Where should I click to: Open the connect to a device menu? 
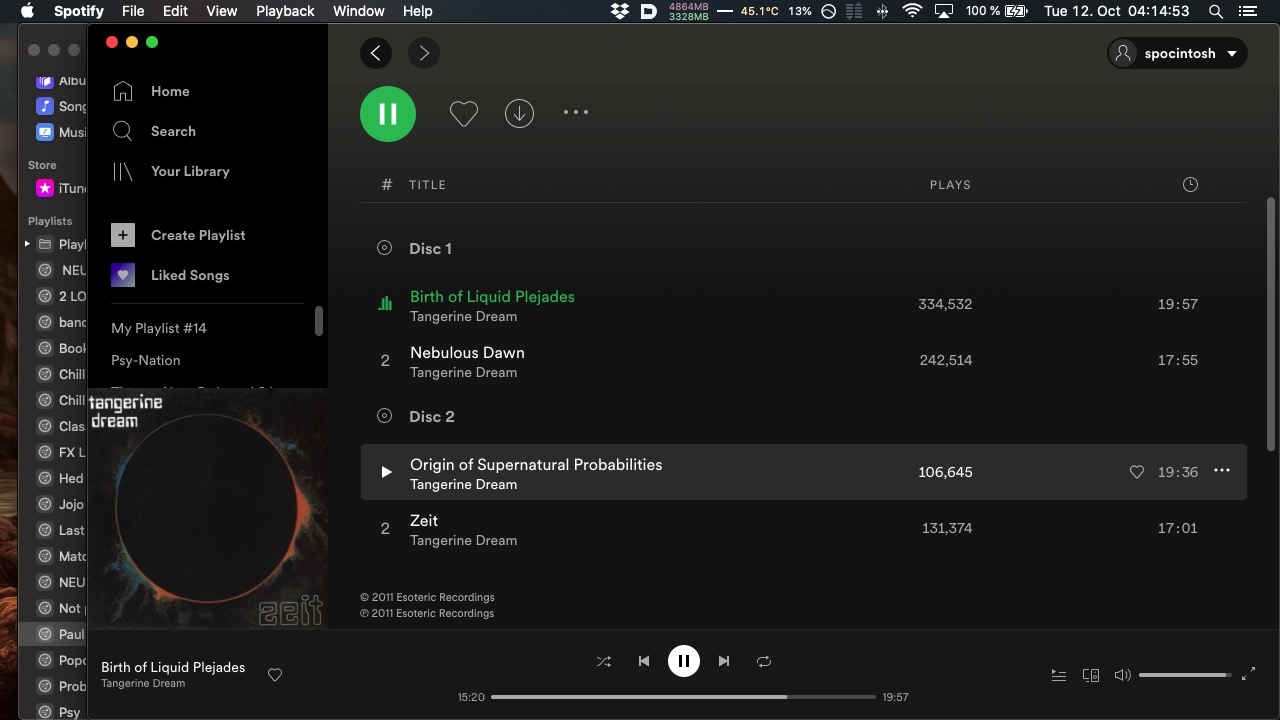pos(1091,675)
